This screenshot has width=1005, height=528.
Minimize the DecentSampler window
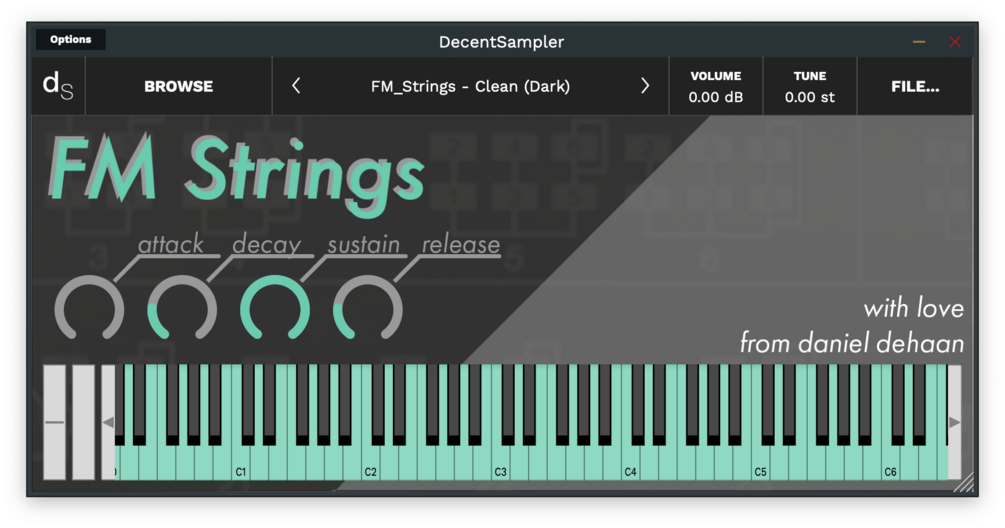pos(918,42)
